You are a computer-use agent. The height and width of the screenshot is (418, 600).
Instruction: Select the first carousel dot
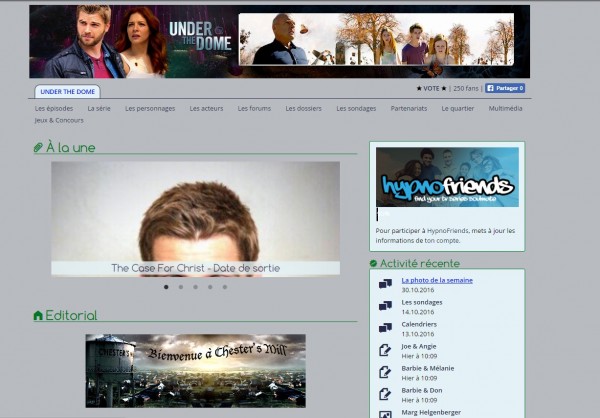[166, 287]
